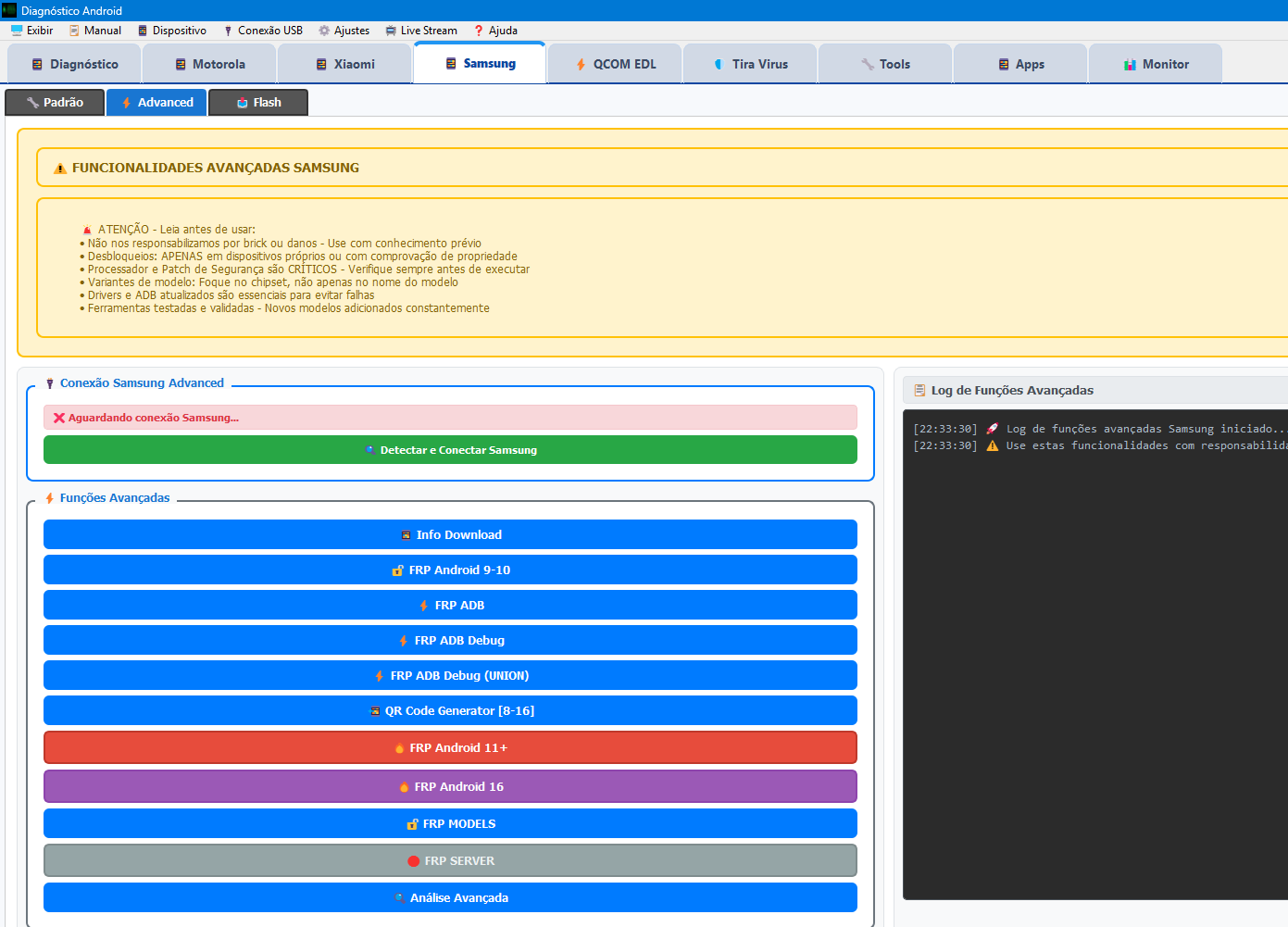
Task: Open the Ajuda menu
Action: [x=495, y=31]
